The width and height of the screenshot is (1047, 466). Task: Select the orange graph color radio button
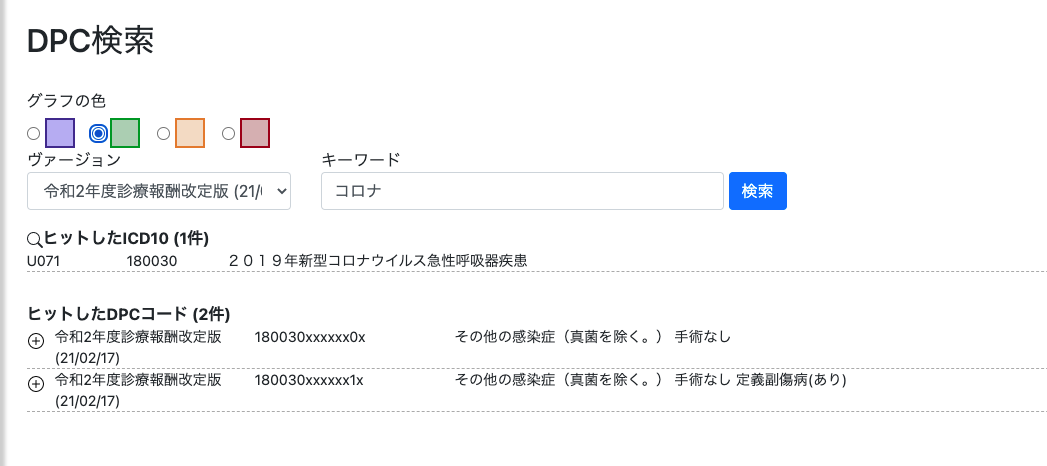pos(164,133)
